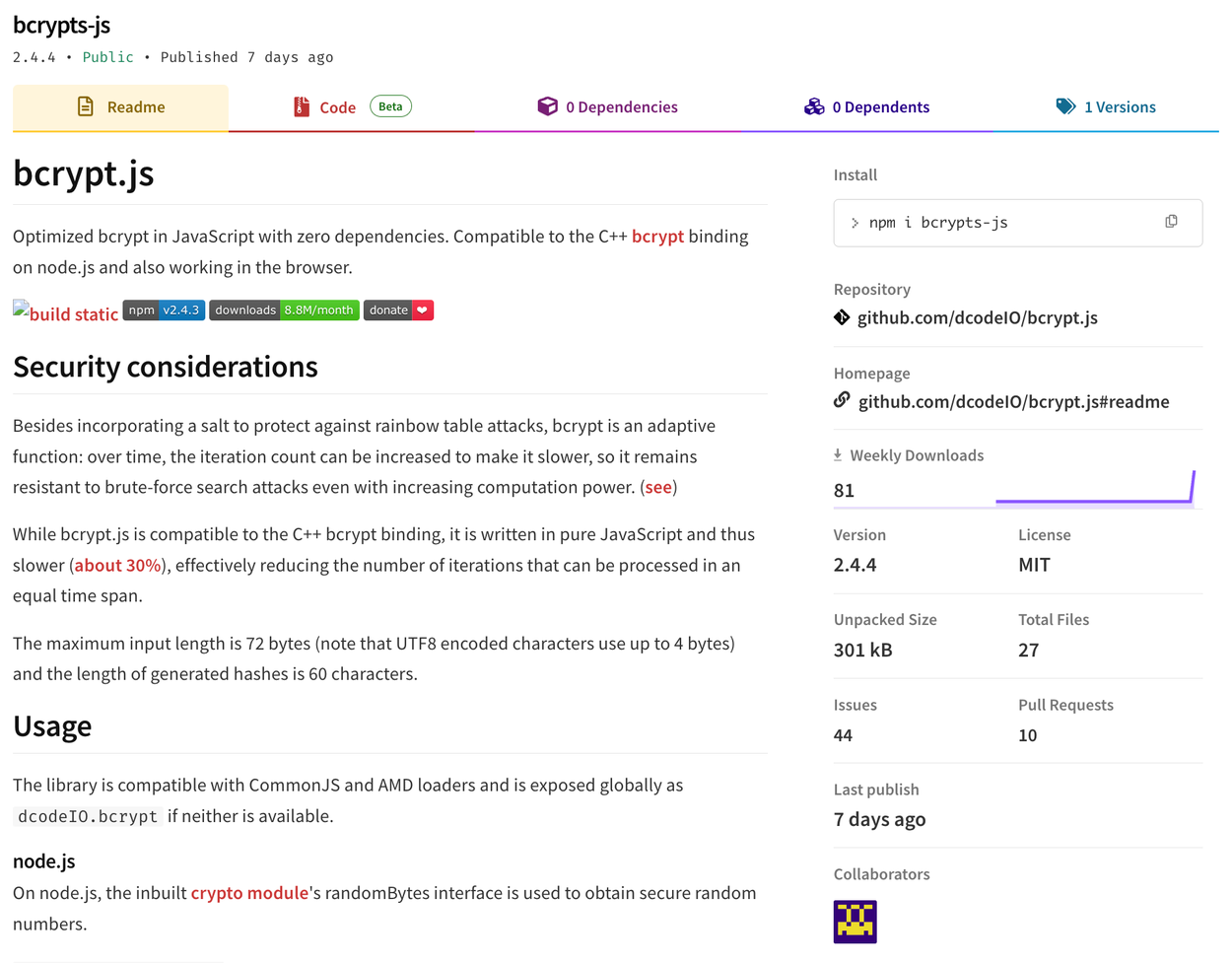Click the Dependents network icon
The image size is (1232, 963).
point(813,106)
